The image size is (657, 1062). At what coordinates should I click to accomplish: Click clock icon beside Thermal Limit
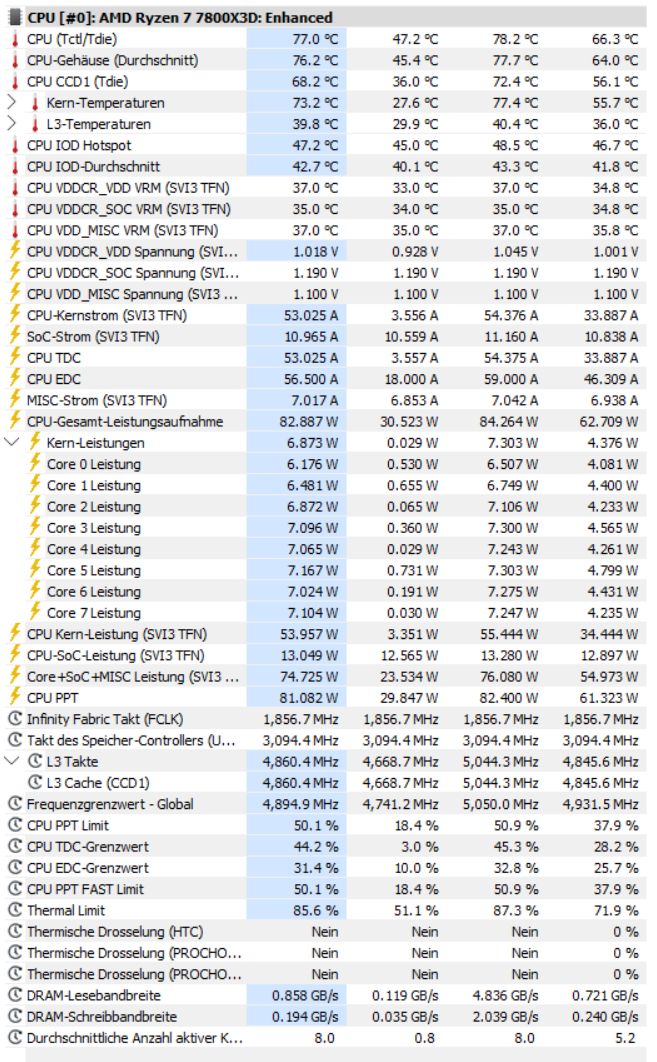click(x=15, y=910)
